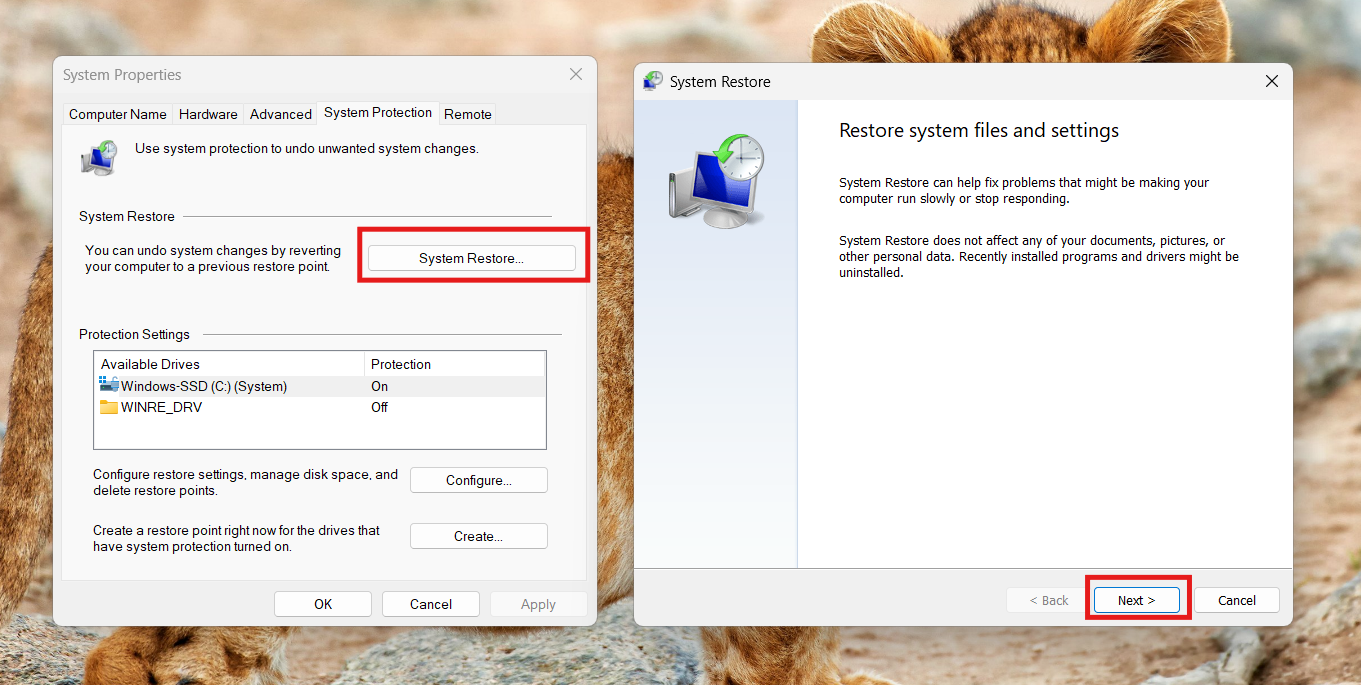Click the folder icon beside WINRE_DRV
The image size is (1361, 685).
click(x=108, y=407)
